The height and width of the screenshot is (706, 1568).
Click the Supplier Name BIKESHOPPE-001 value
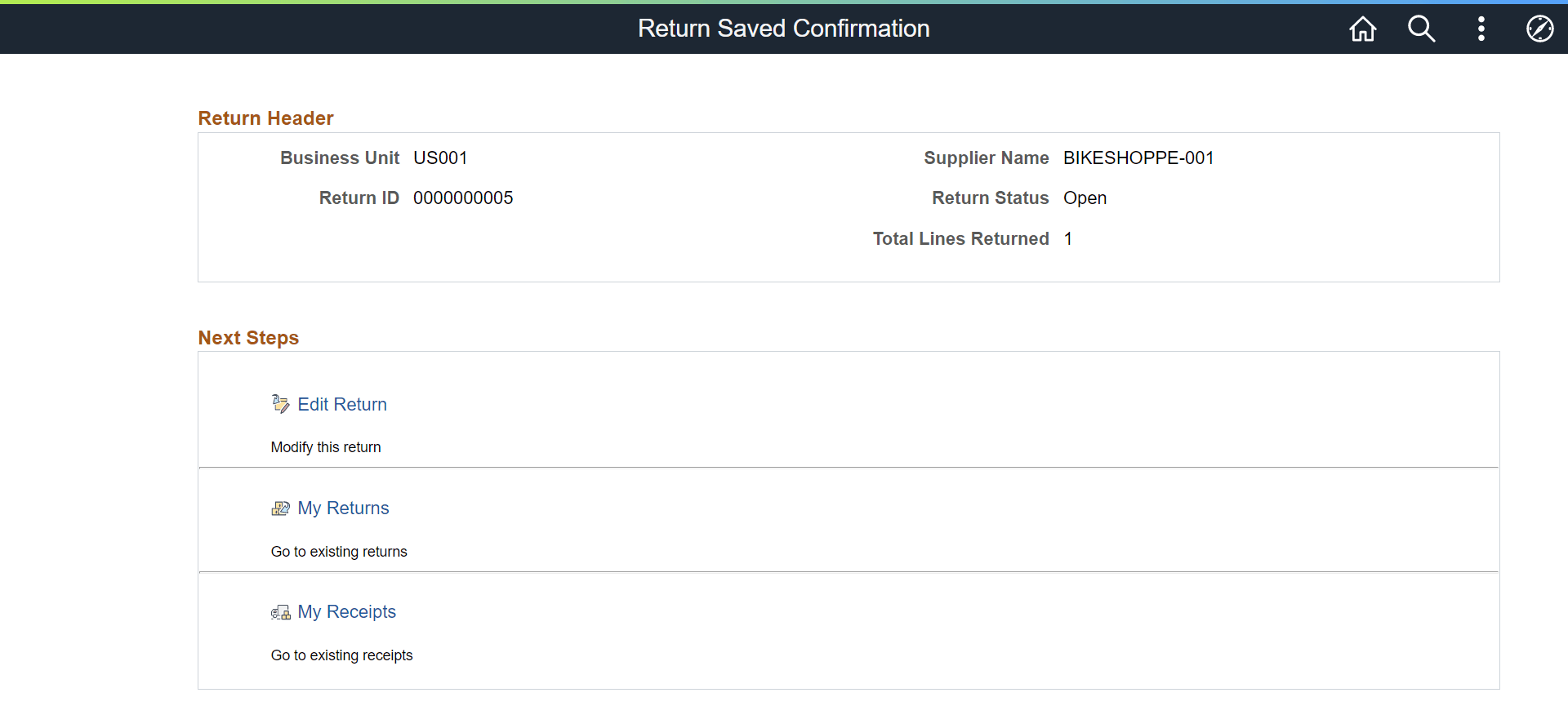coord(1138,158)
